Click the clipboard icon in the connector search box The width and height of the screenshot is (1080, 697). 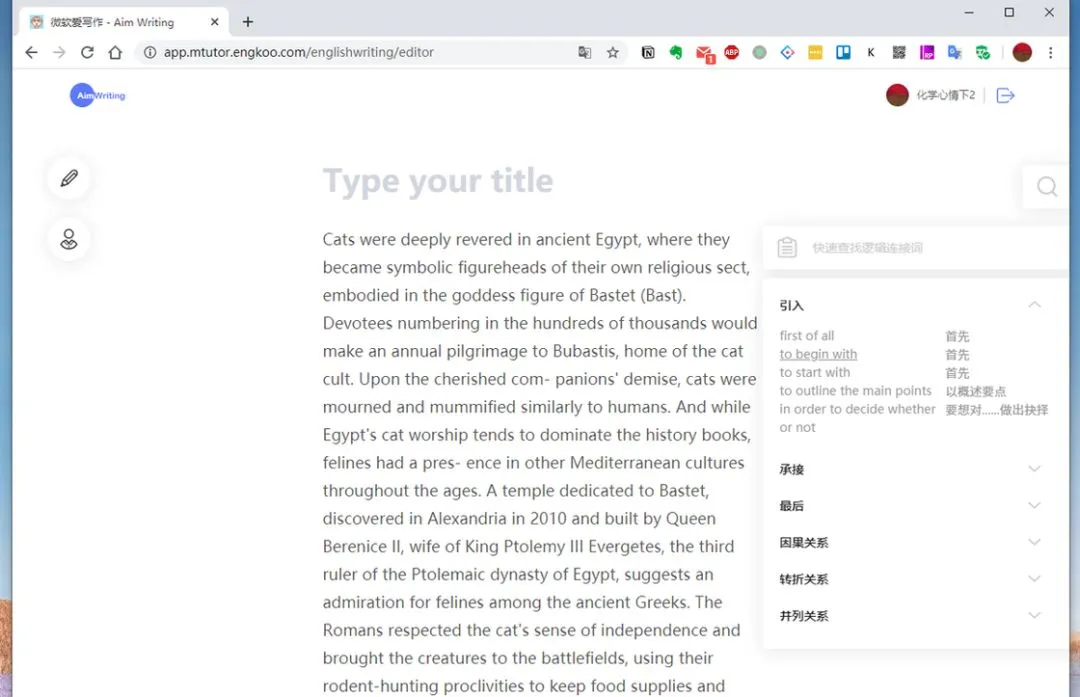pos(787,247)
